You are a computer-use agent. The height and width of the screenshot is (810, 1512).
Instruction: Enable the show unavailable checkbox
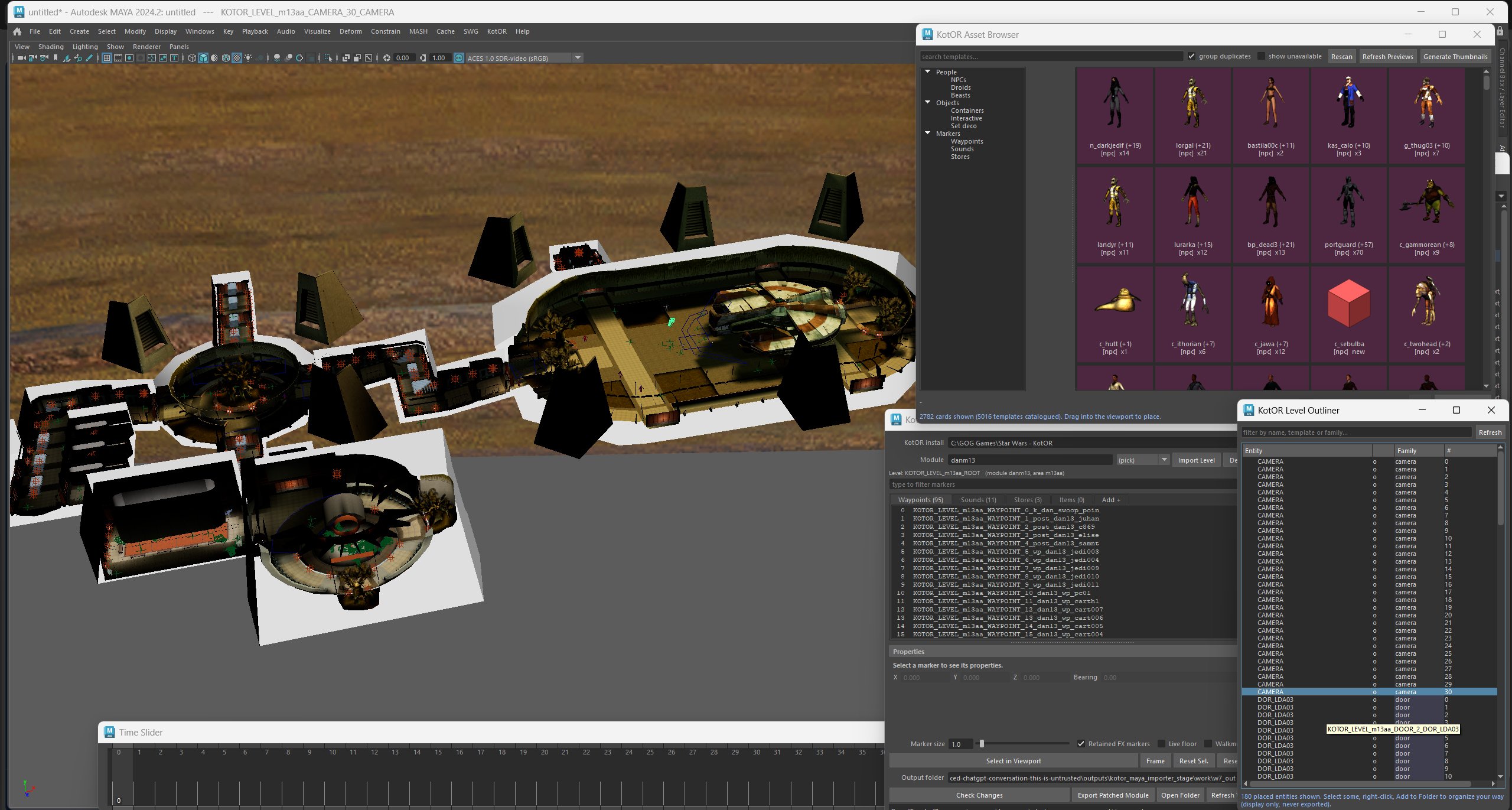[1261, 56]
